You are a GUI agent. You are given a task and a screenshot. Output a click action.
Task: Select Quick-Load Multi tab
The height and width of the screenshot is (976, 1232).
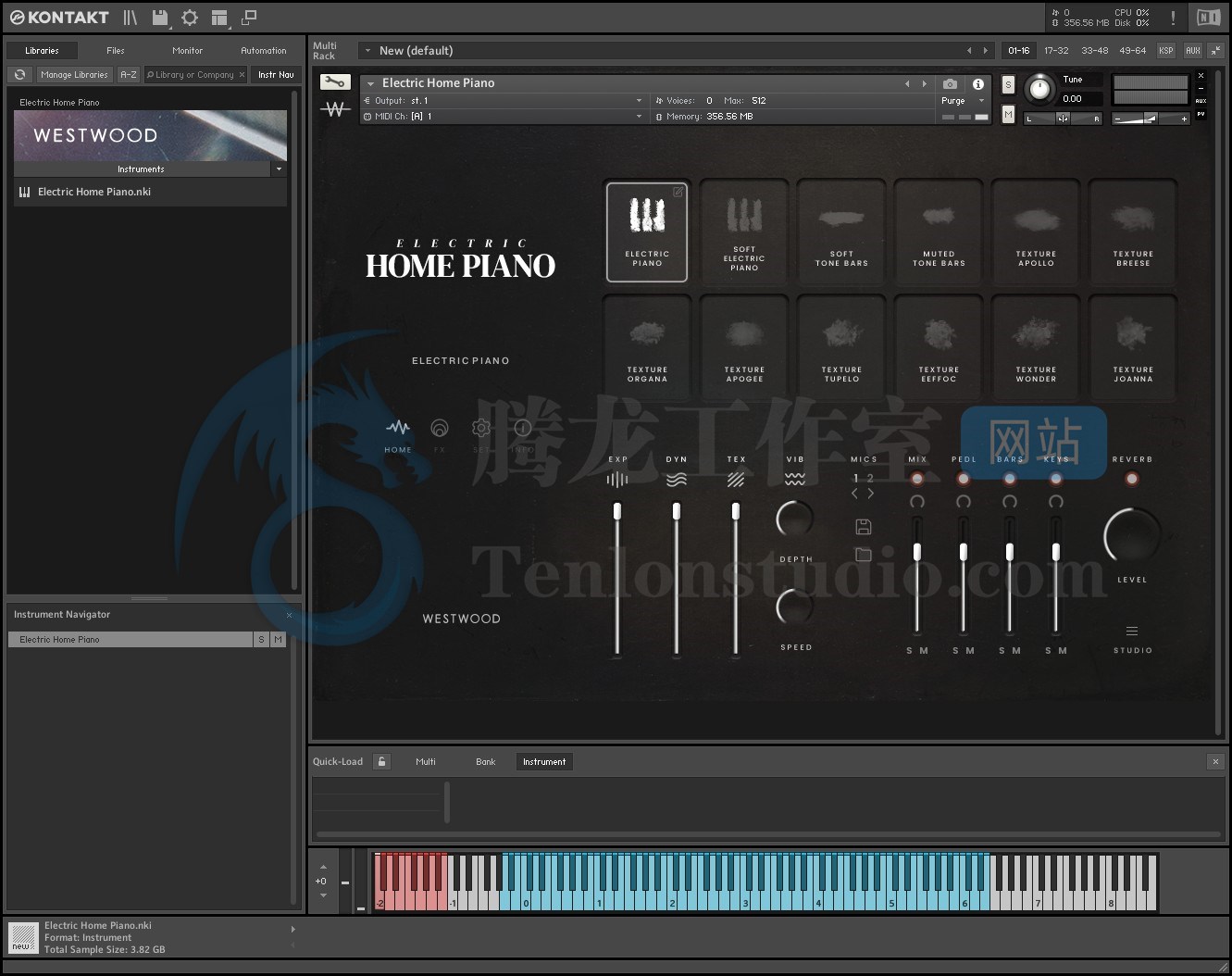pos(426,762)
